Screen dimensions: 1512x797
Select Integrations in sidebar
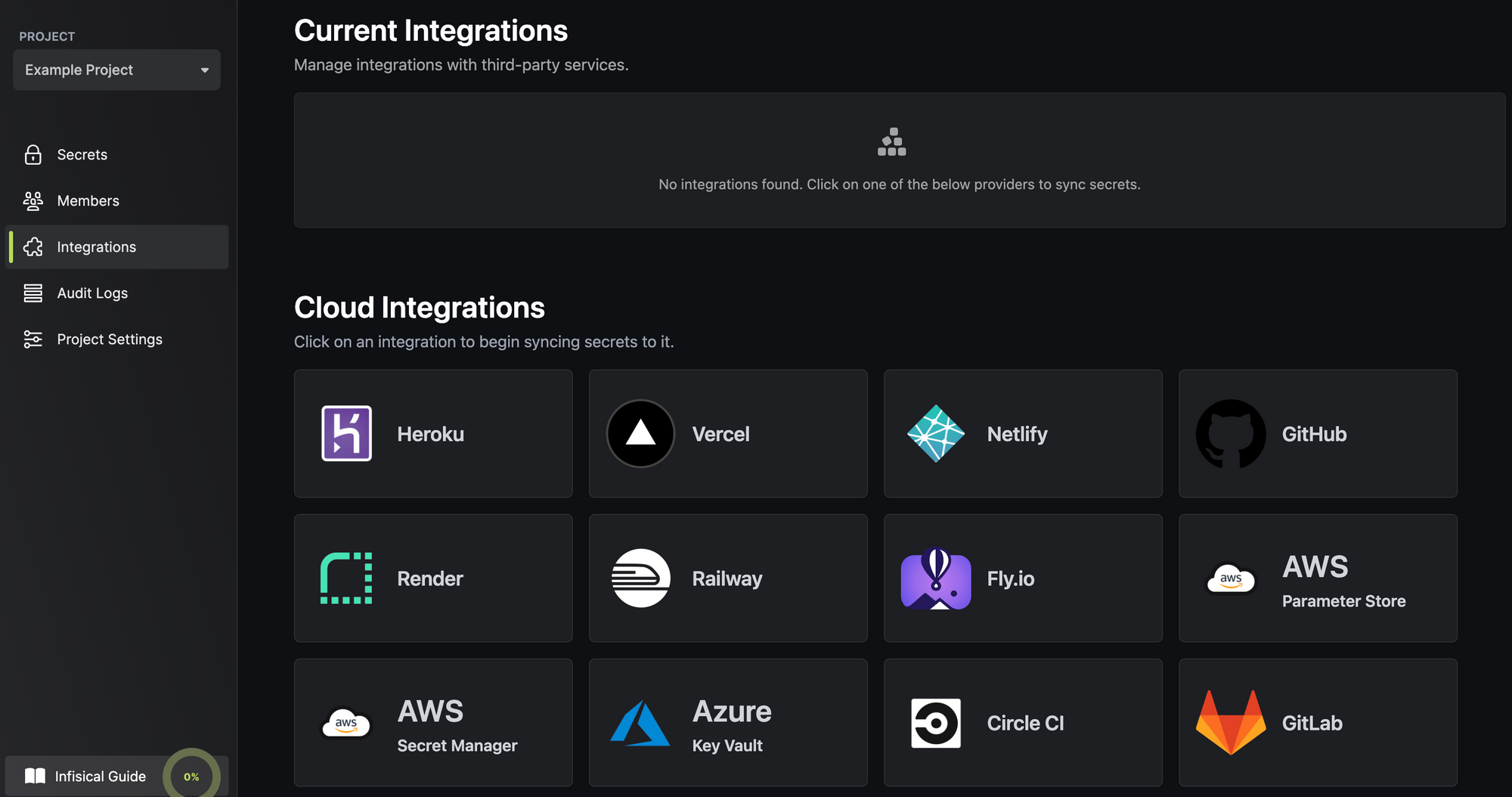point(116,247)
